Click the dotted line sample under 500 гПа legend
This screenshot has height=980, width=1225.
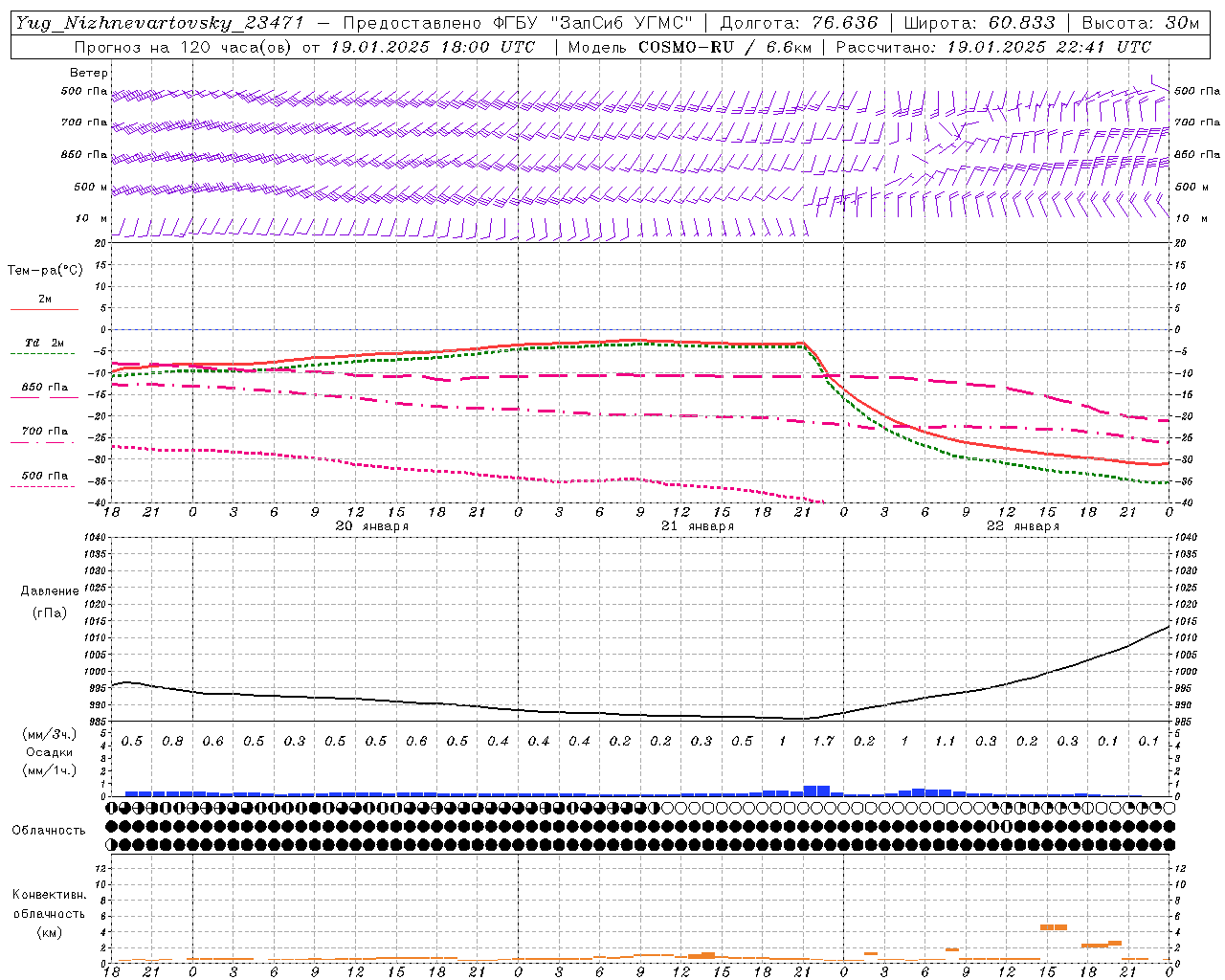point(43,486)
